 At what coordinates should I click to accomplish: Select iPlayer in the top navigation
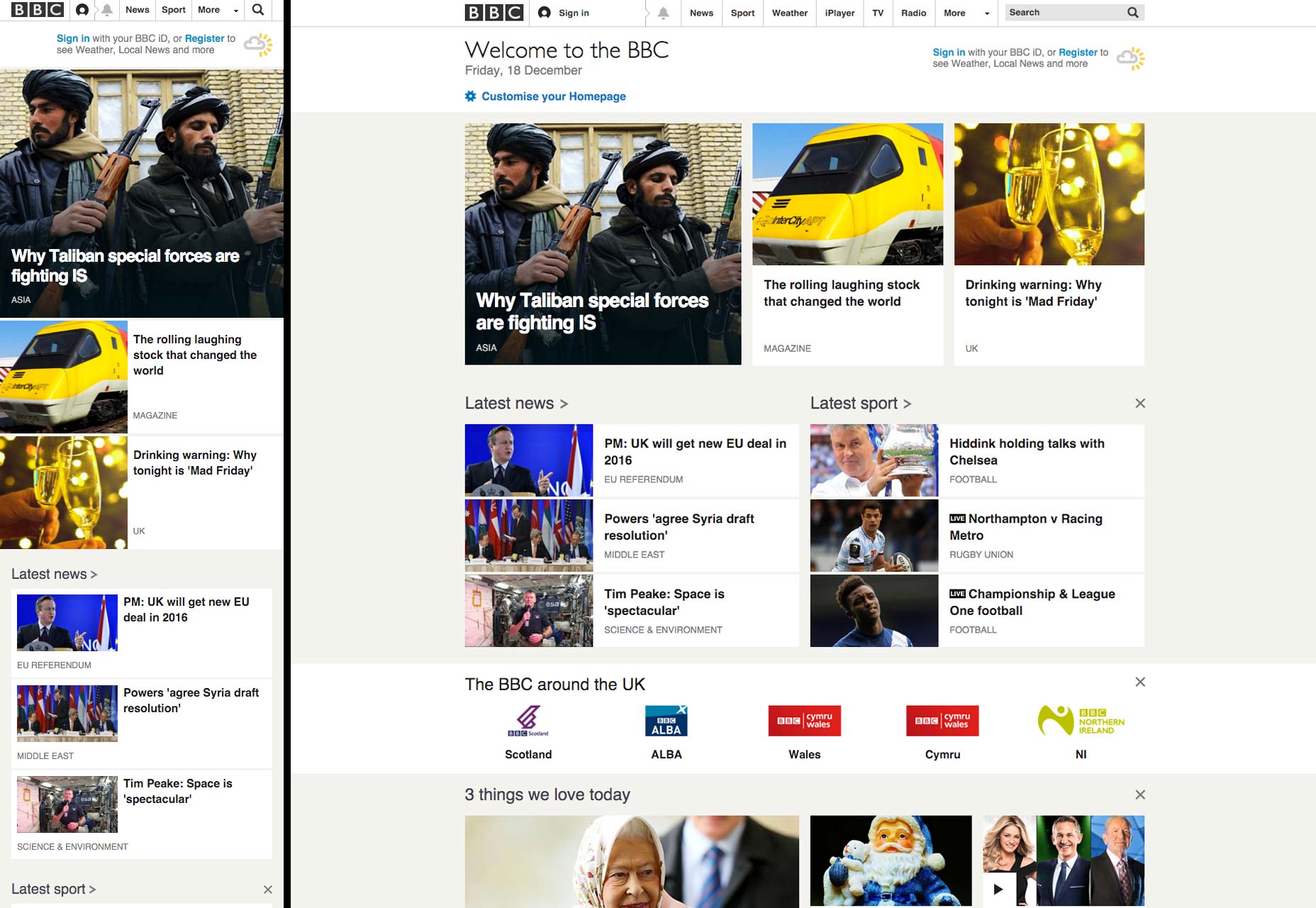(x=840, y=13)
